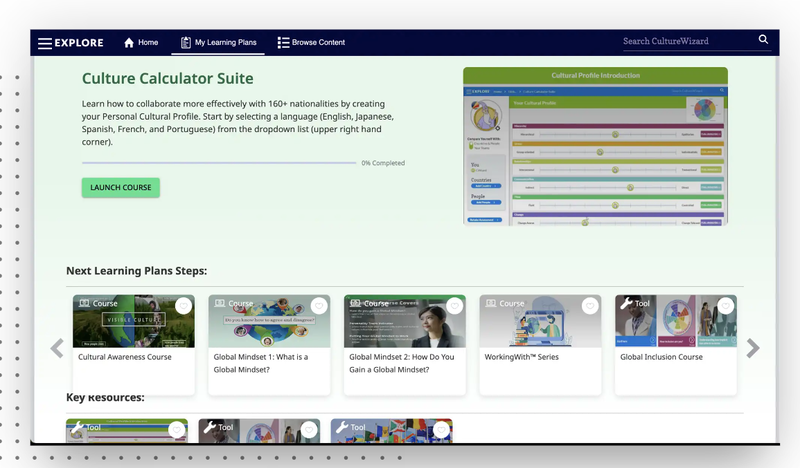Click the 0% Completed progress bar
Viewport: 800px width, 468px height.
tap(218, 163)
